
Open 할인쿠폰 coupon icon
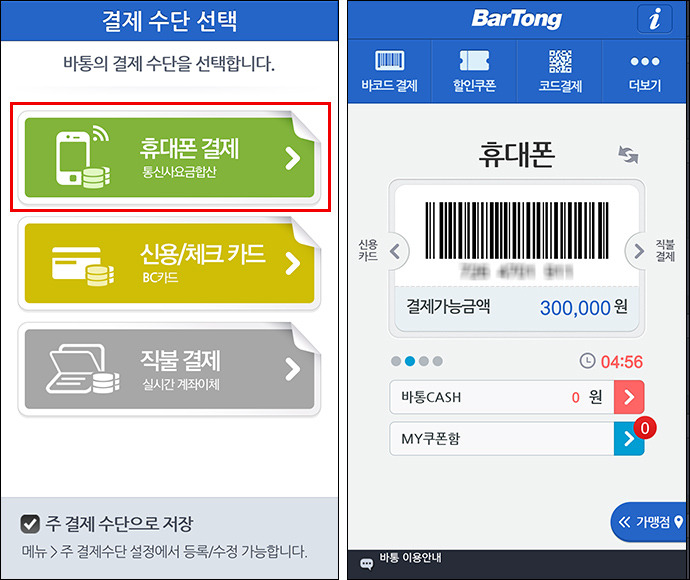point(474,60)
